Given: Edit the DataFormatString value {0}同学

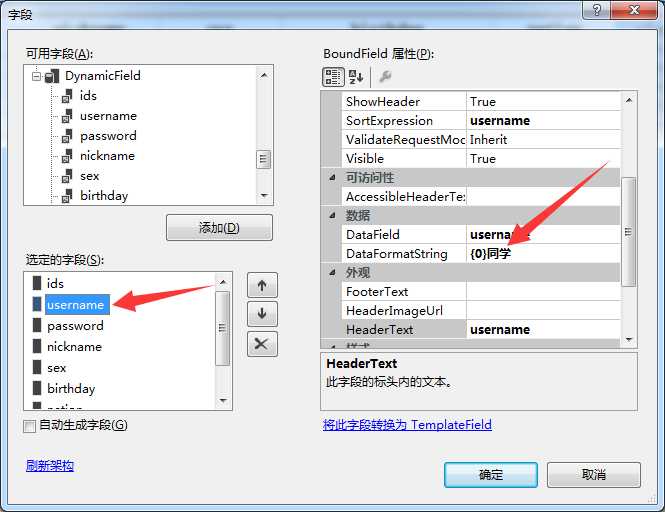Looking at the screenshot, I should point(543,254).
